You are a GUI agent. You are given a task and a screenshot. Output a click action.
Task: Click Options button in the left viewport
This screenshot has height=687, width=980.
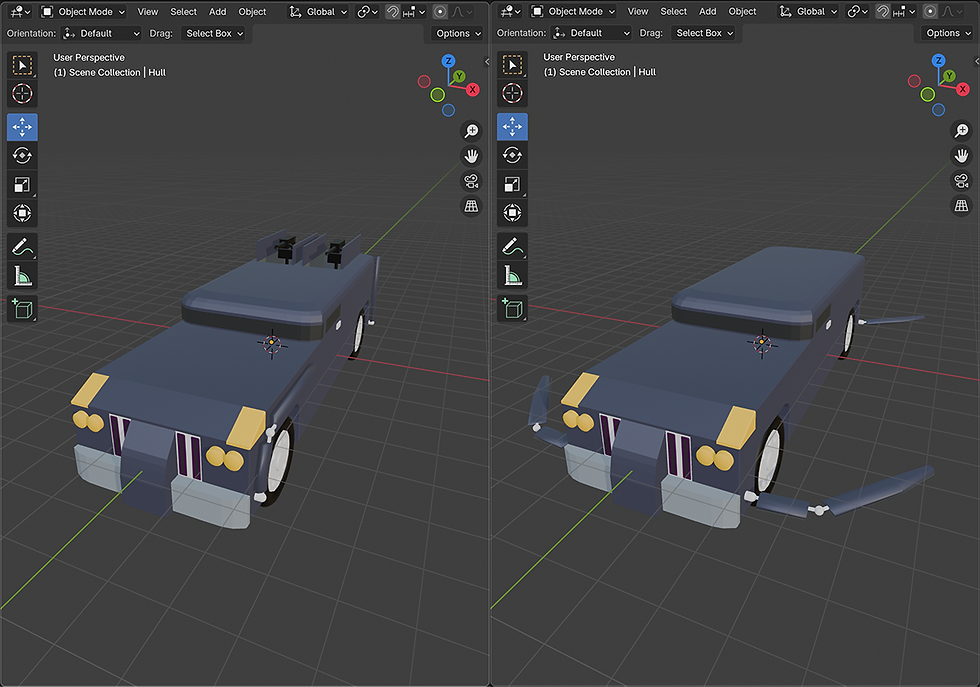[x=458, y=33]
